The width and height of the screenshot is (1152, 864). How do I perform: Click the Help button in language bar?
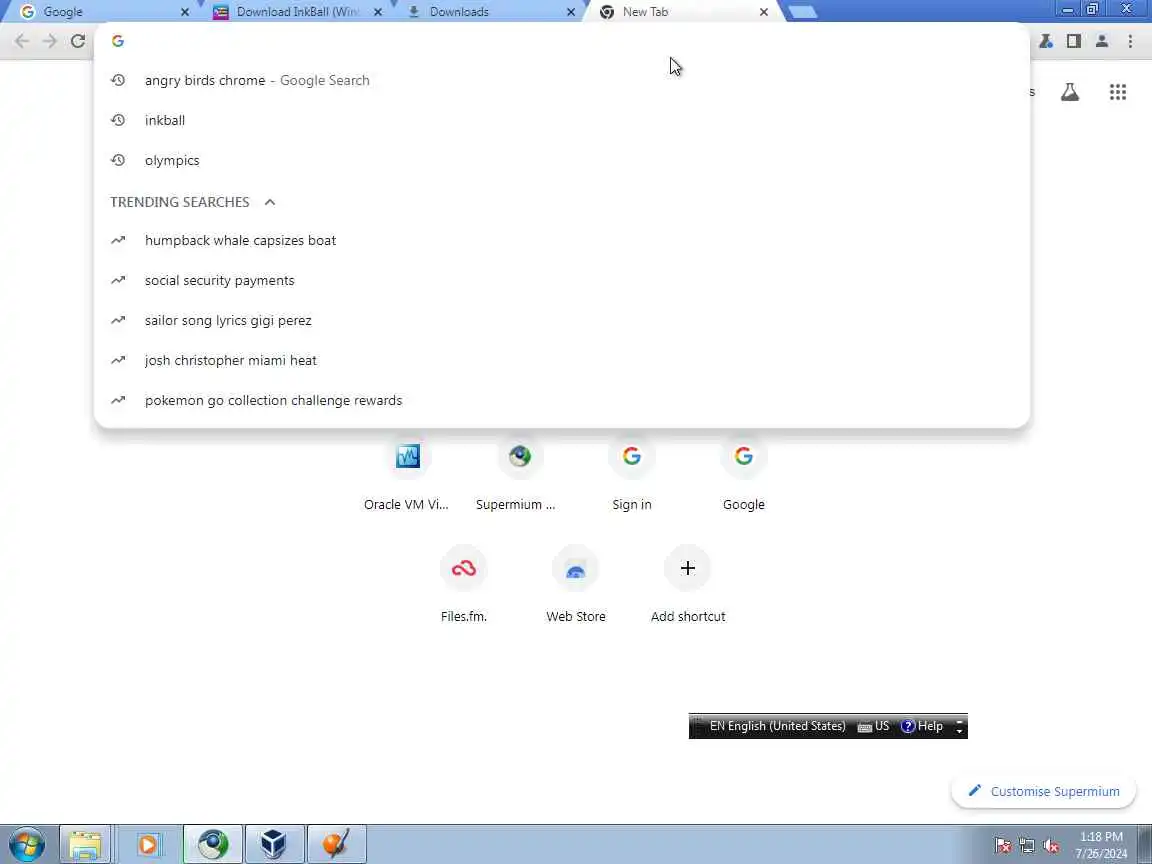click(922, 726)
